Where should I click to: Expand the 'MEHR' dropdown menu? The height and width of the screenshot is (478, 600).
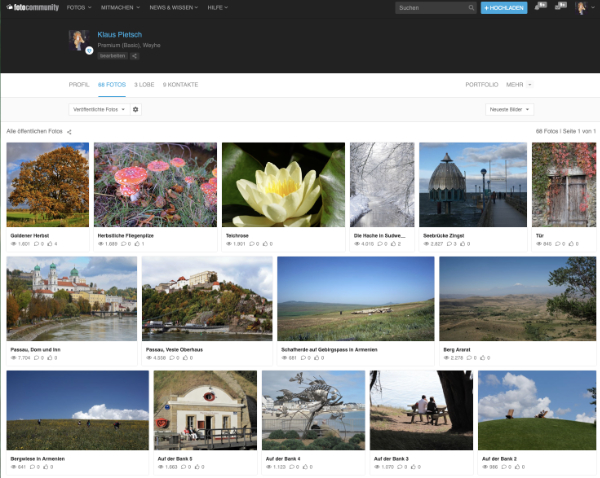[517, 85]
